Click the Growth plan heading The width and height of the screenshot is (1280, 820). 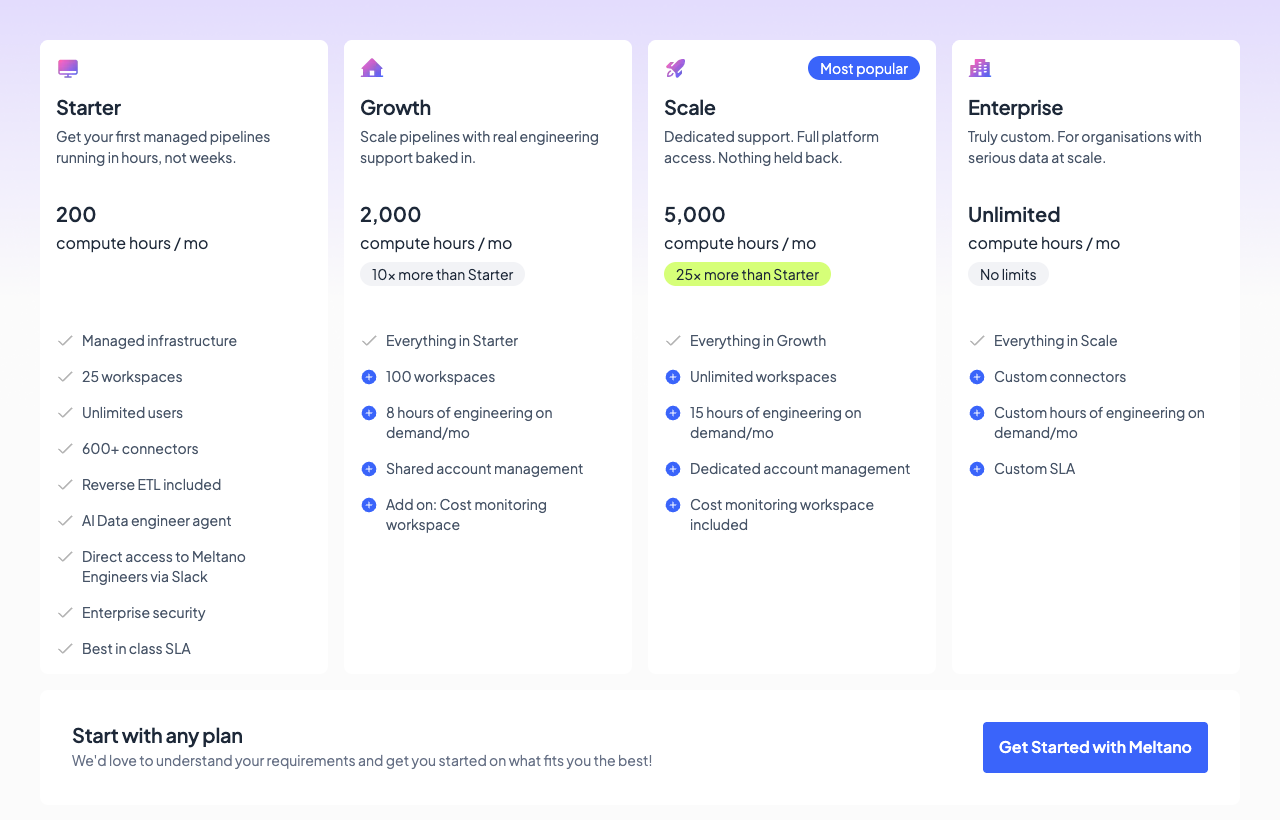point(395,107)
